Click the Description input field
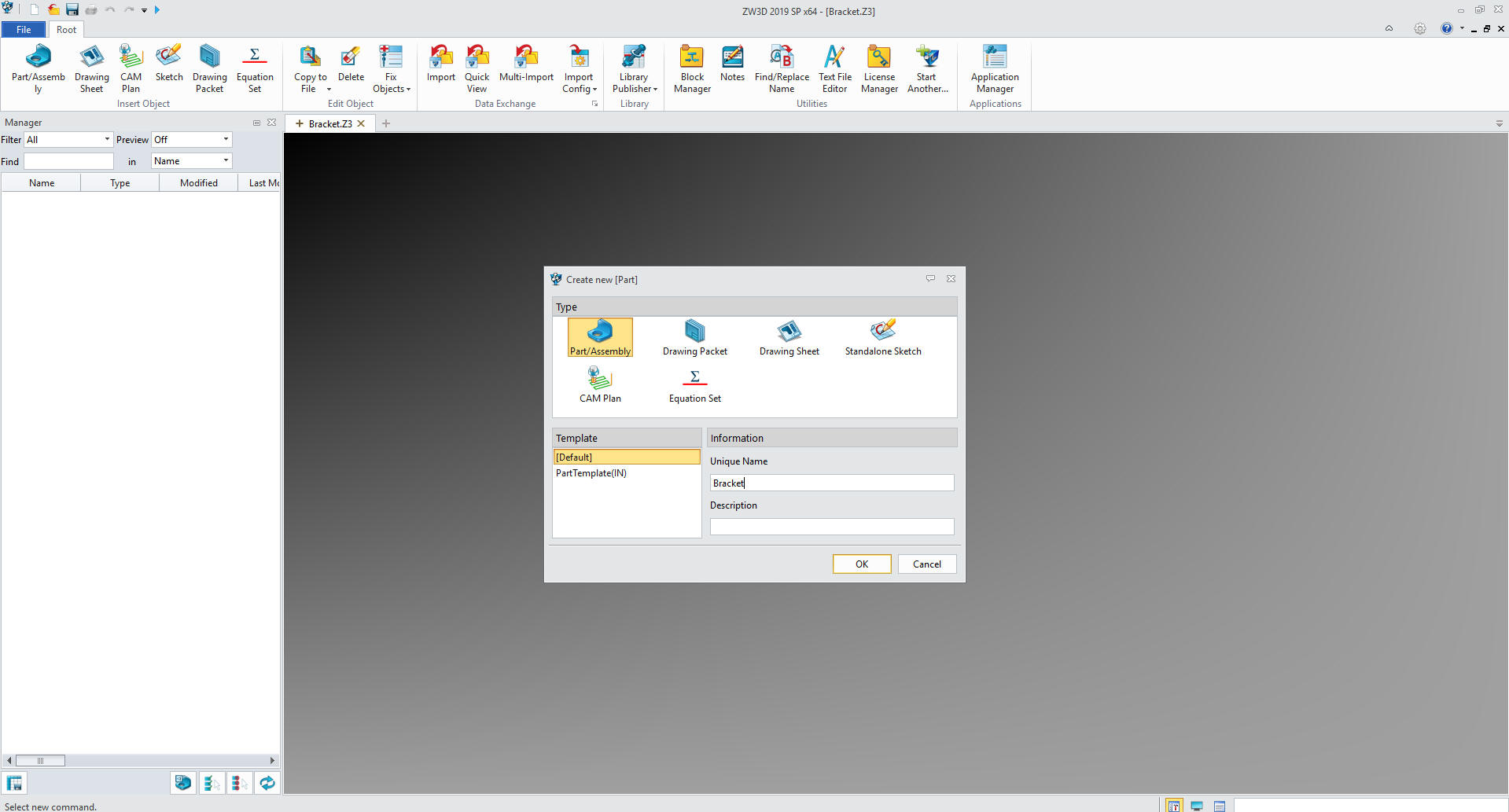The height and width of the screenshot is (812, 1509). point(832,527)
